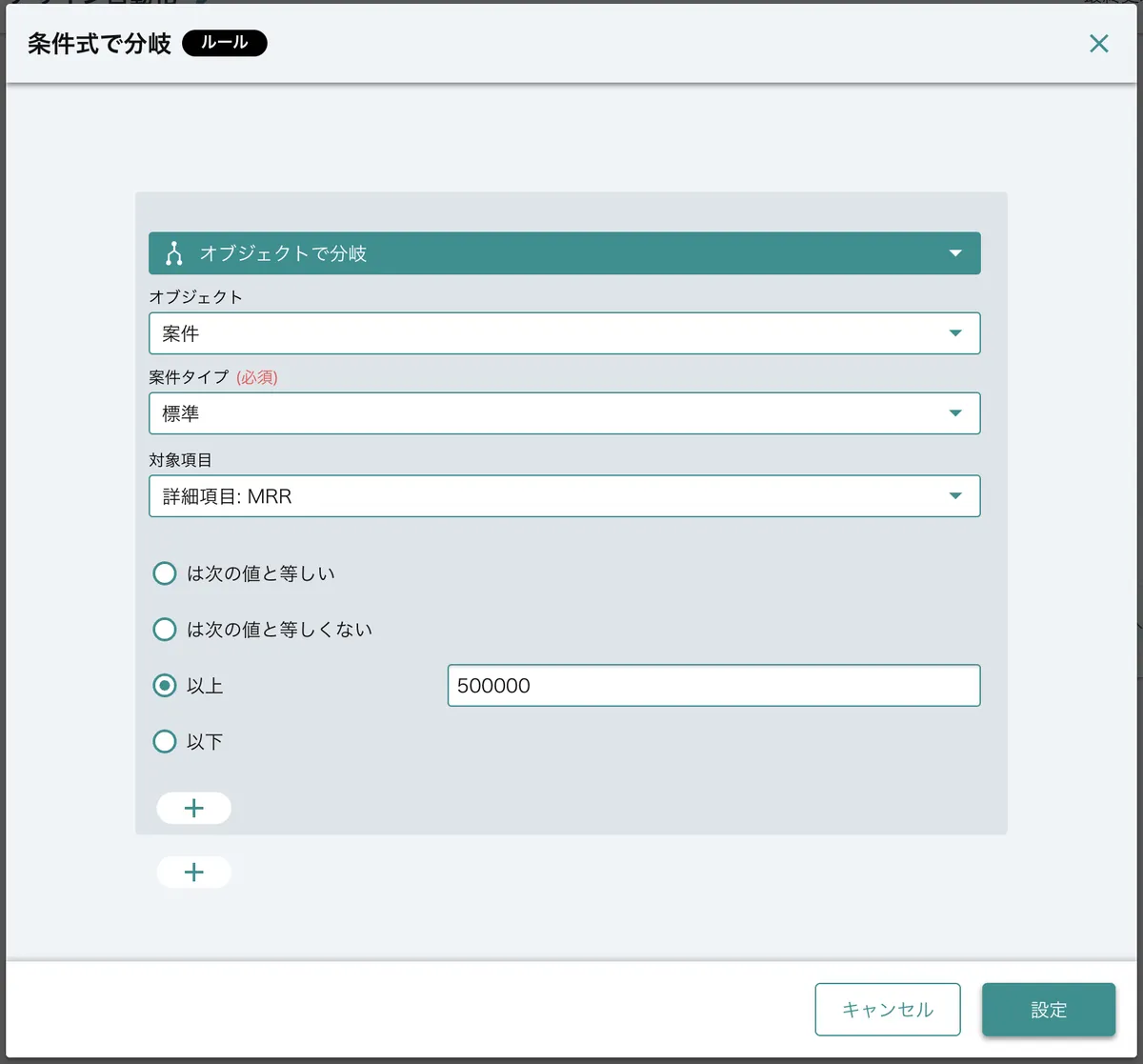1143x1064 pixels.
Task: Click the black ルール badge in the title
Action: point(224,44)
